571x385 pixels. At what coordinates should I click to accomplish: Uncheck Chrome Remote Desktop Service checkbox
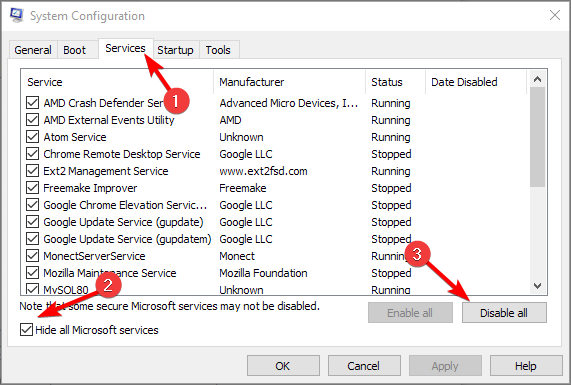pyautogui.click(x=32, y=154)
